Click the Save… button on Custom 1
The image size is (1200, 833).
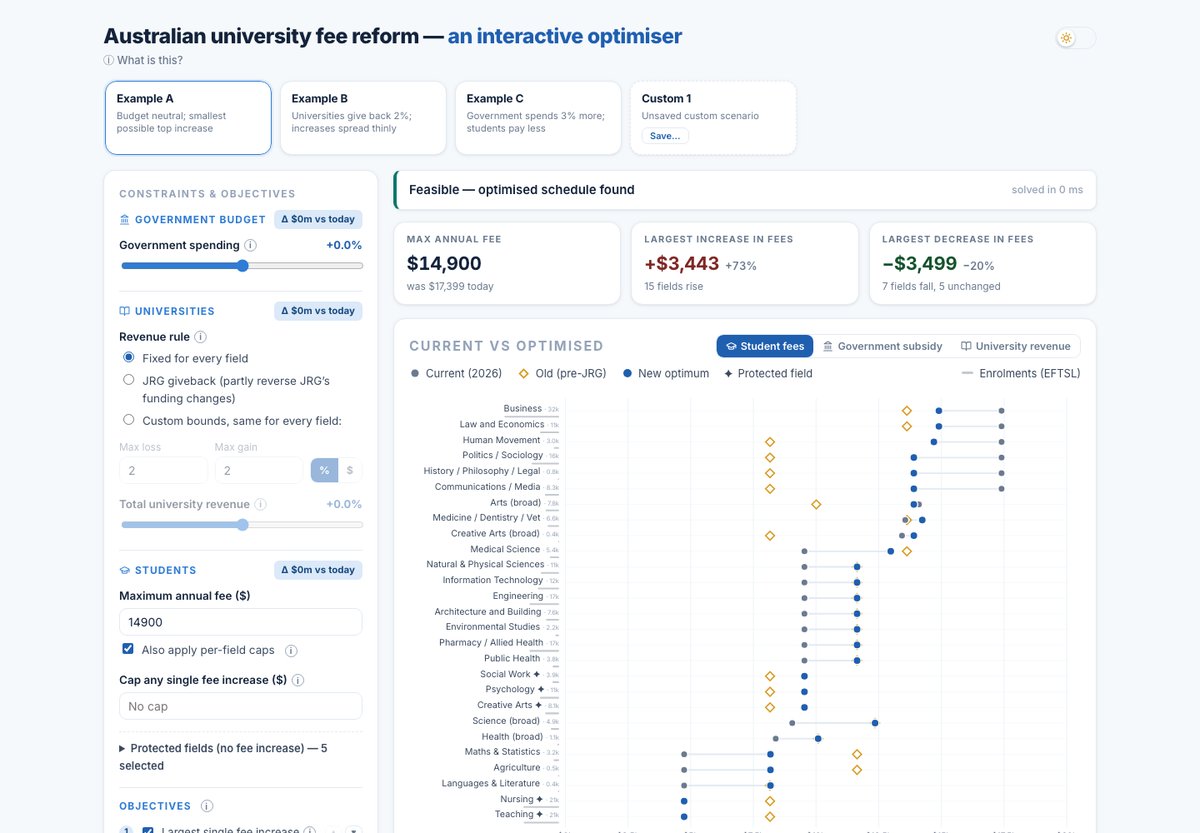click(x=665, y=136)
